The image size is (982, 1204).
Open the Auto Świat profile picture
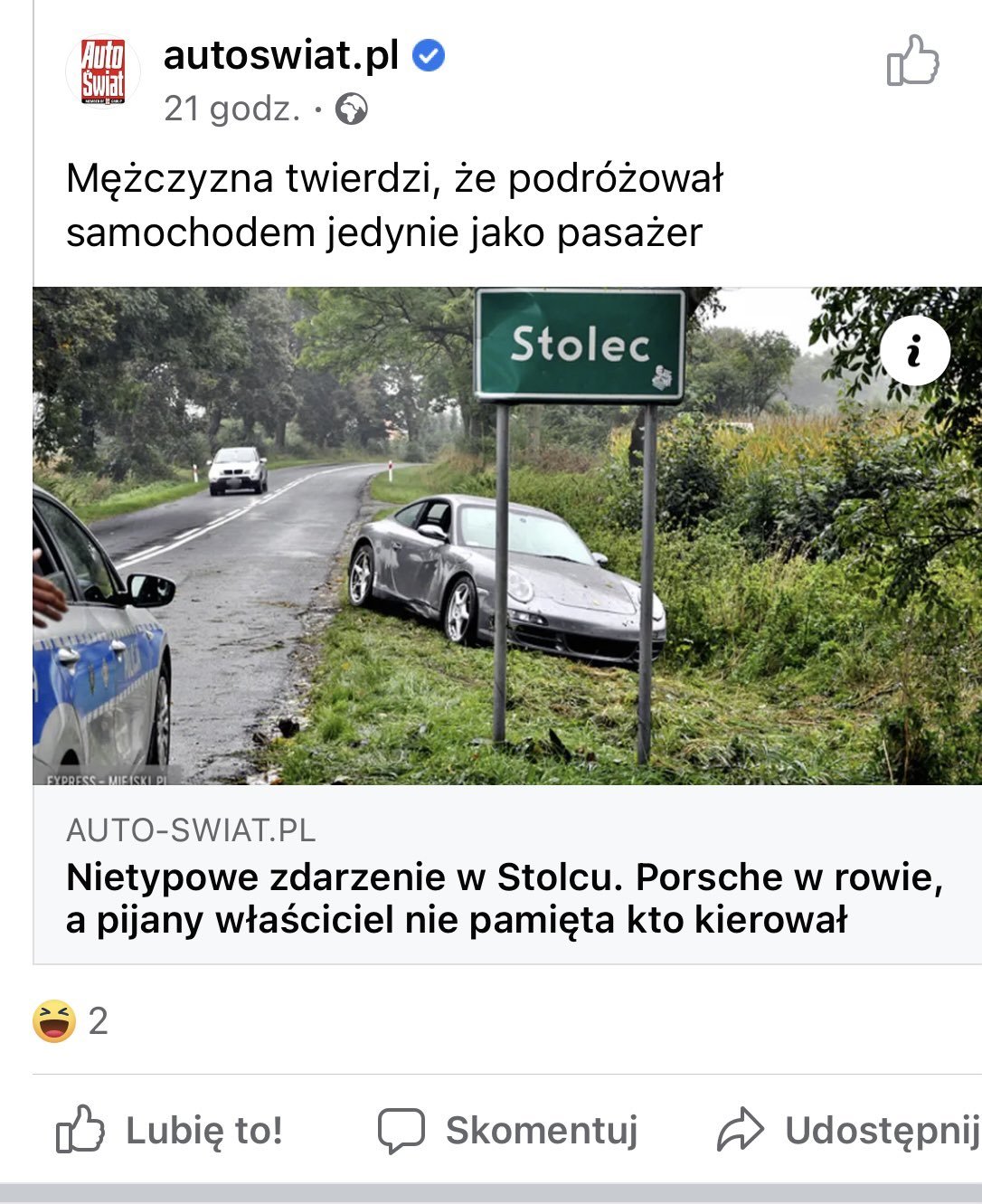103,72
